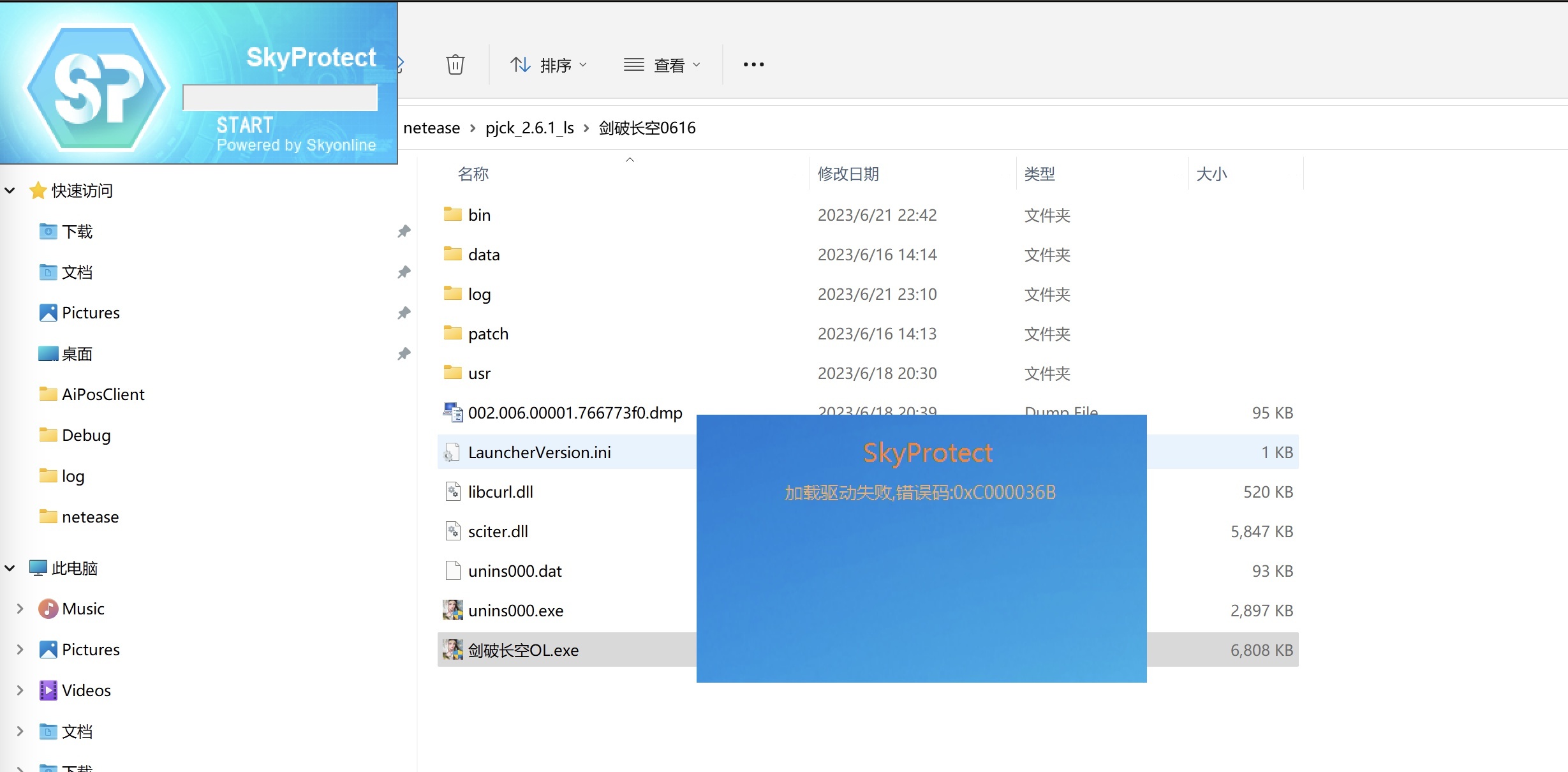Select the 002.006.00001.766773f0.dmp file icon
This screenshot has width=1568, height=772.
tap(452, 412)
